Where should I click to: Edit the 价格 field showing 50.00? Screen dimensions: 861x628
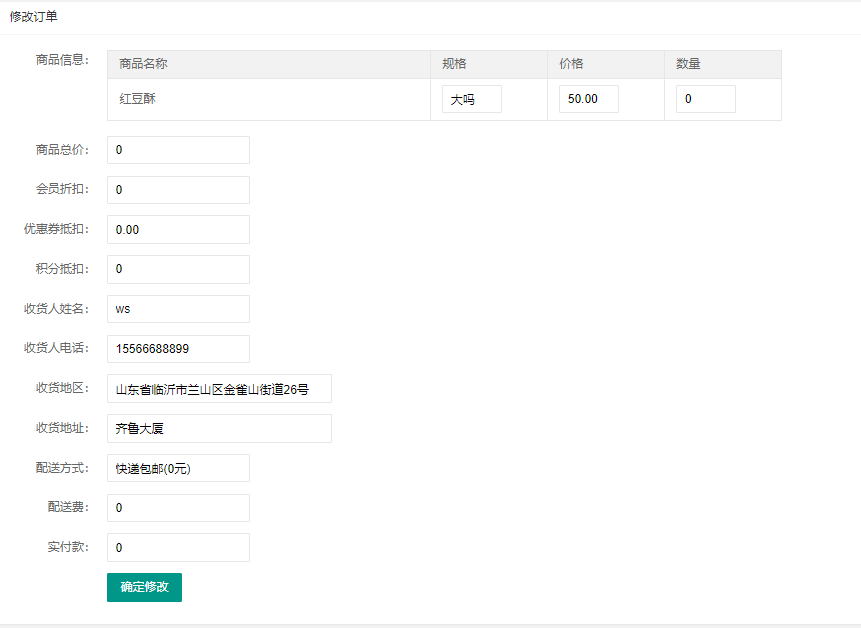[589, 99]
